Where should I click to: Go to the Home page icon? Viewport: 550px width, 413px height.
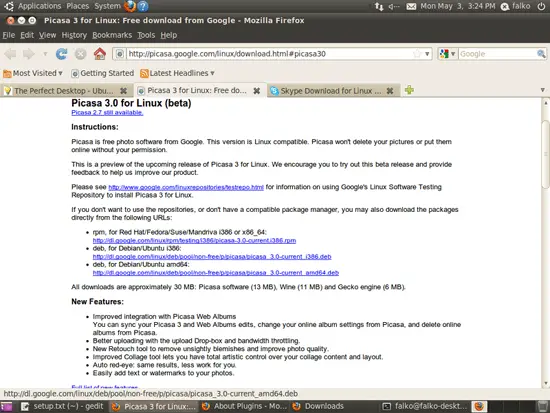[100, 54]
